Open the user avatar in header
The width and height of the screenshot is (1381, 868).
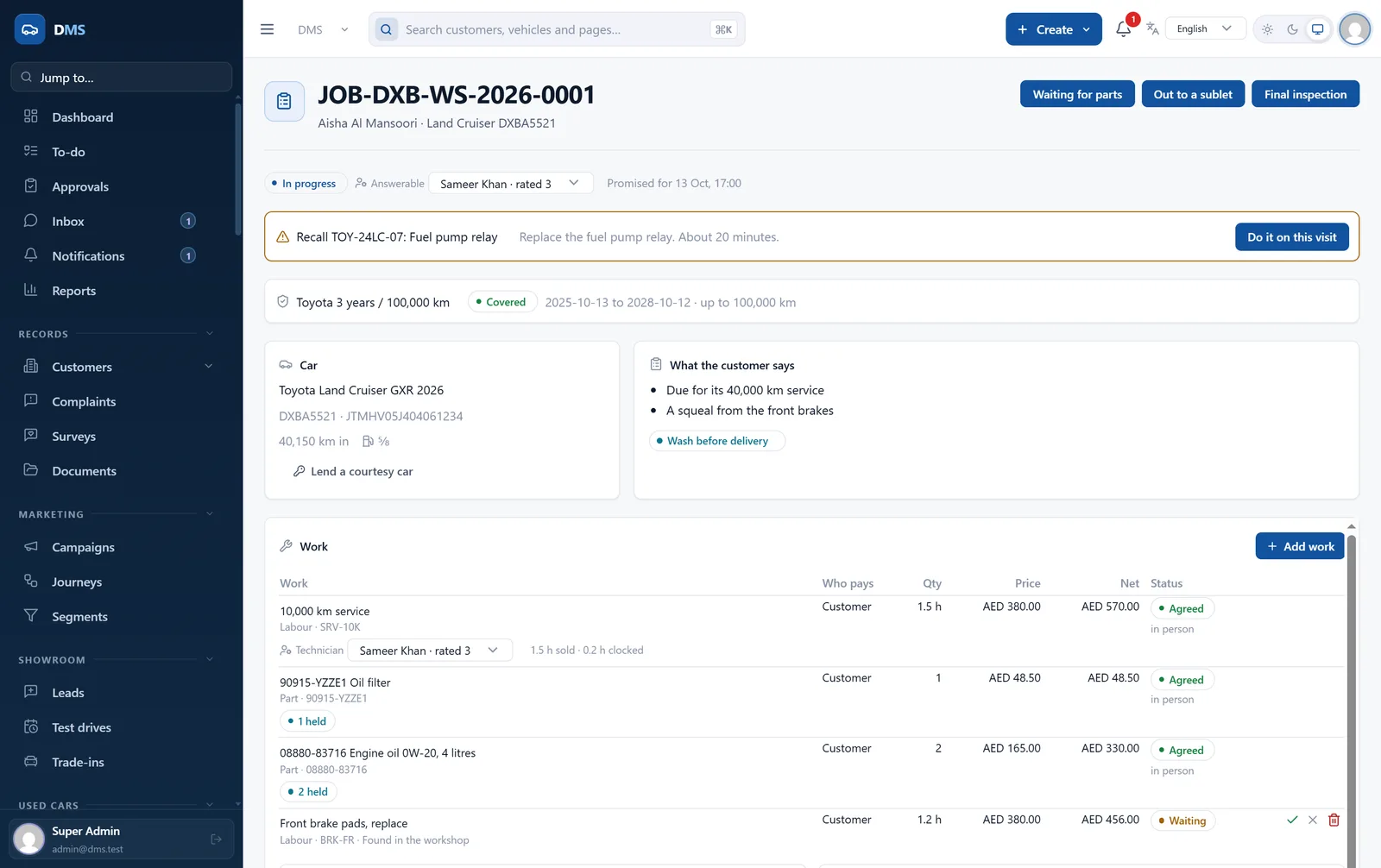coord(1354,29)
